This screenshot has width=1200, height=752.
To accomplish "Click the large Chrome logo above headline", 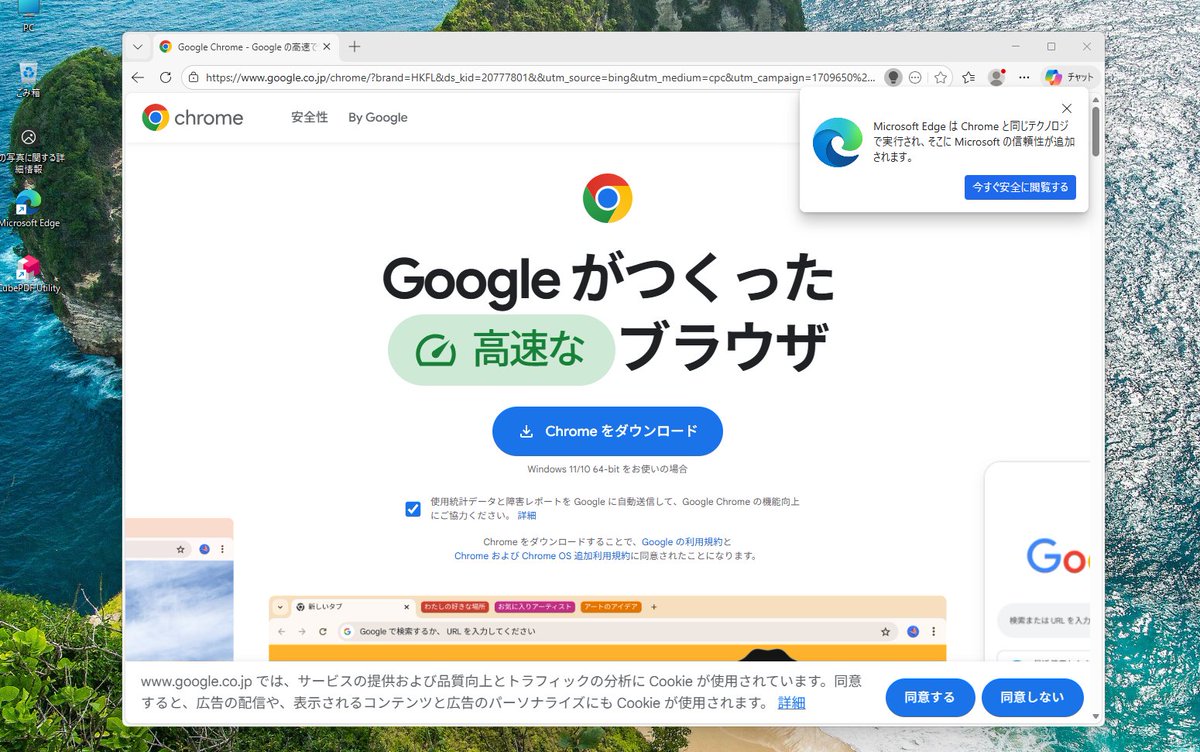I will [x=607, y=198].
